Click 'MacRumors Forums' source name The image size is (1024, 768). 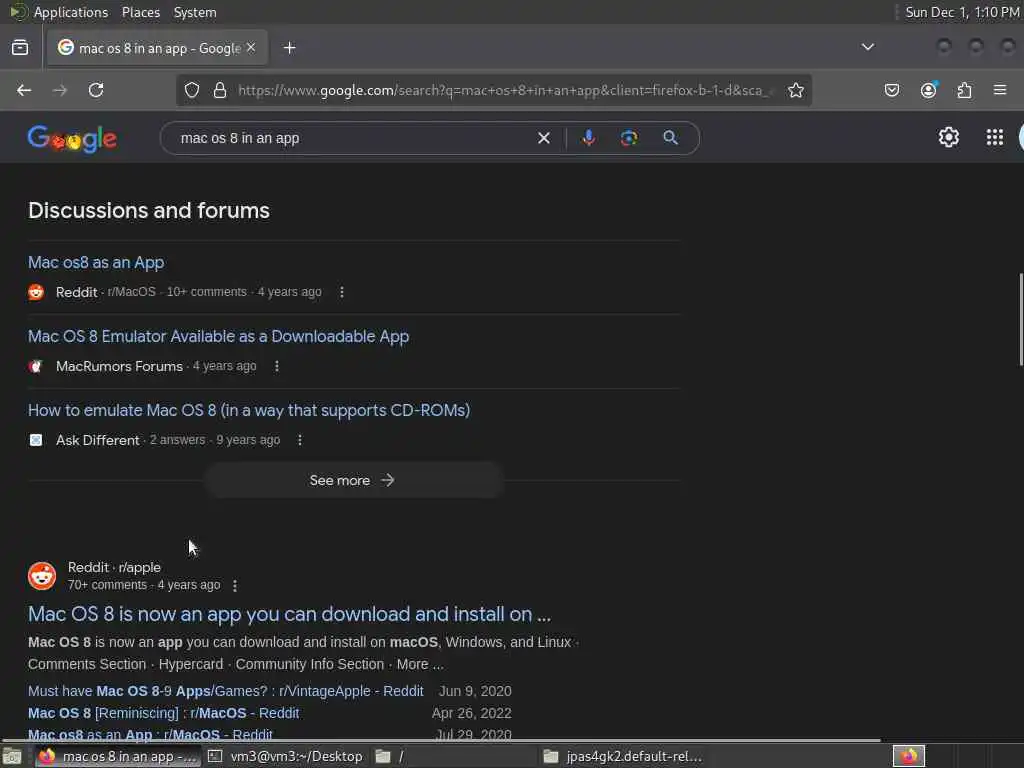click(120, 366)
